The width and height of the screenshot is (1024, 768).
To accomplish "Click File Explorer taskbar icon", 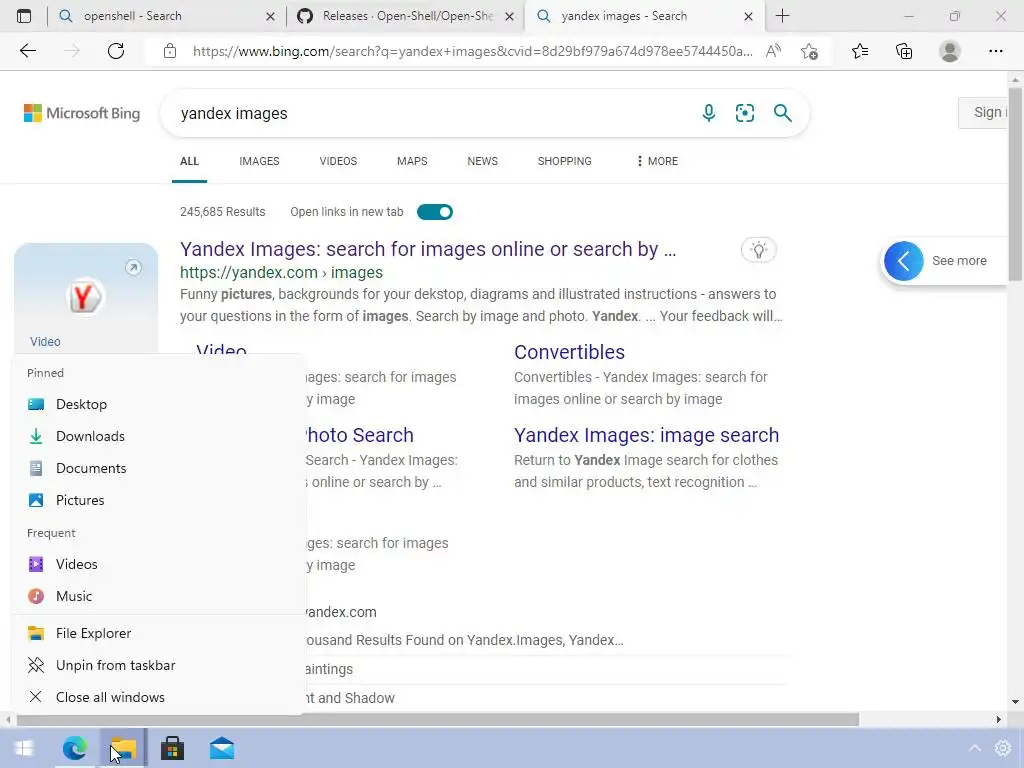I will pyautogui.click(x=123, y=748).
